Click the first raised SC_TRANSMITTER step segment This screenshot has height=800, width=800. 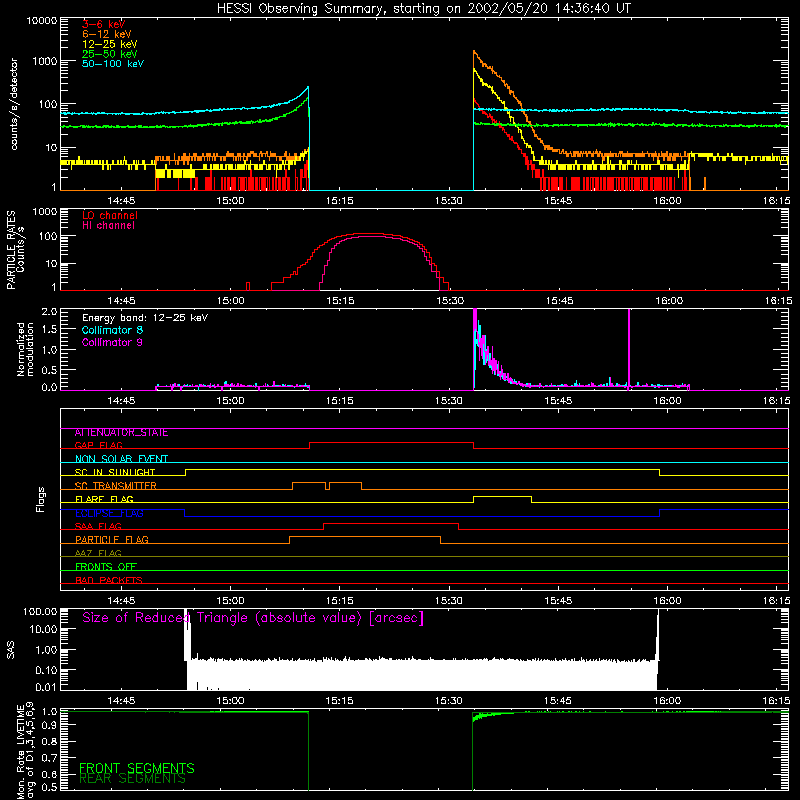tap(309, 483)
